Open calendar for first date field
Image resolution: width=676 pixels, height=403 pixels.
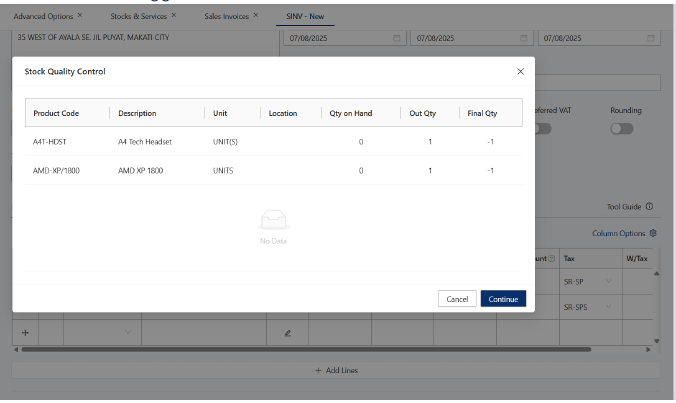(x=396, y=38)
